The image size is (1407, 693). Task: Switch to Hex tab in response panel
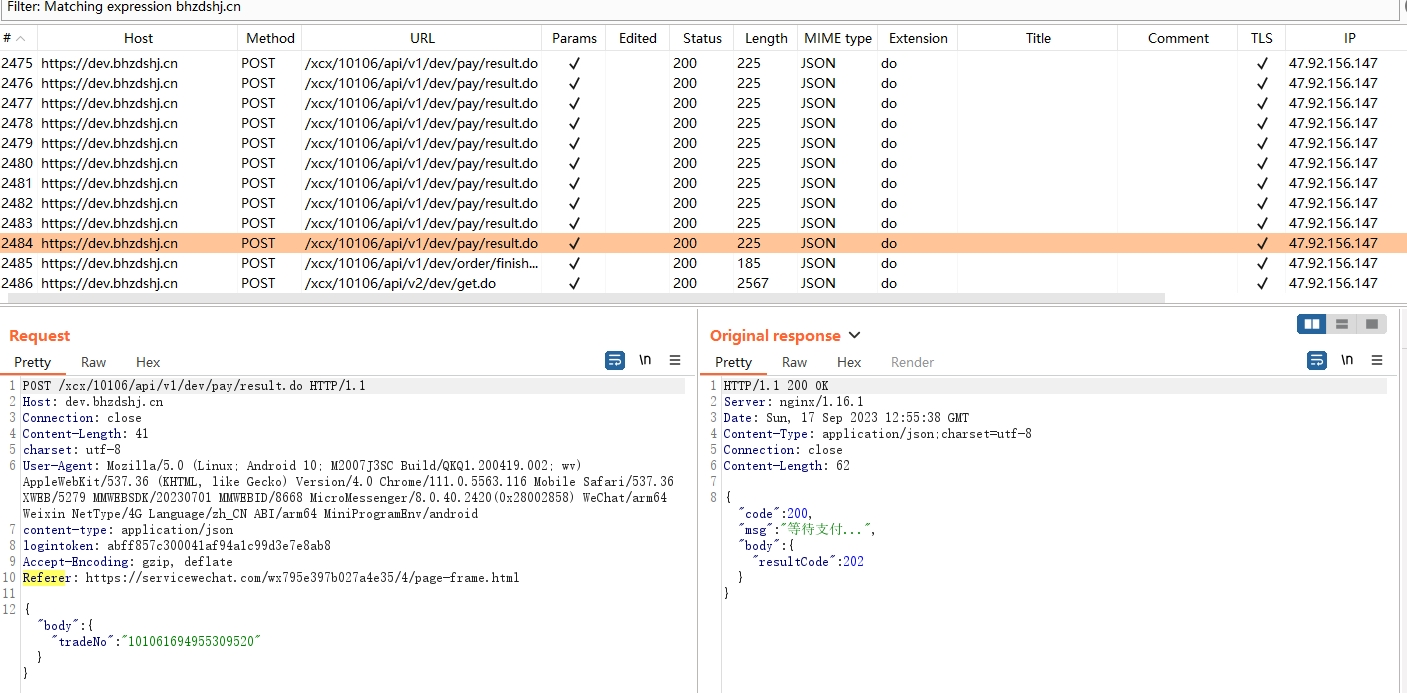(x=849, y=362)
